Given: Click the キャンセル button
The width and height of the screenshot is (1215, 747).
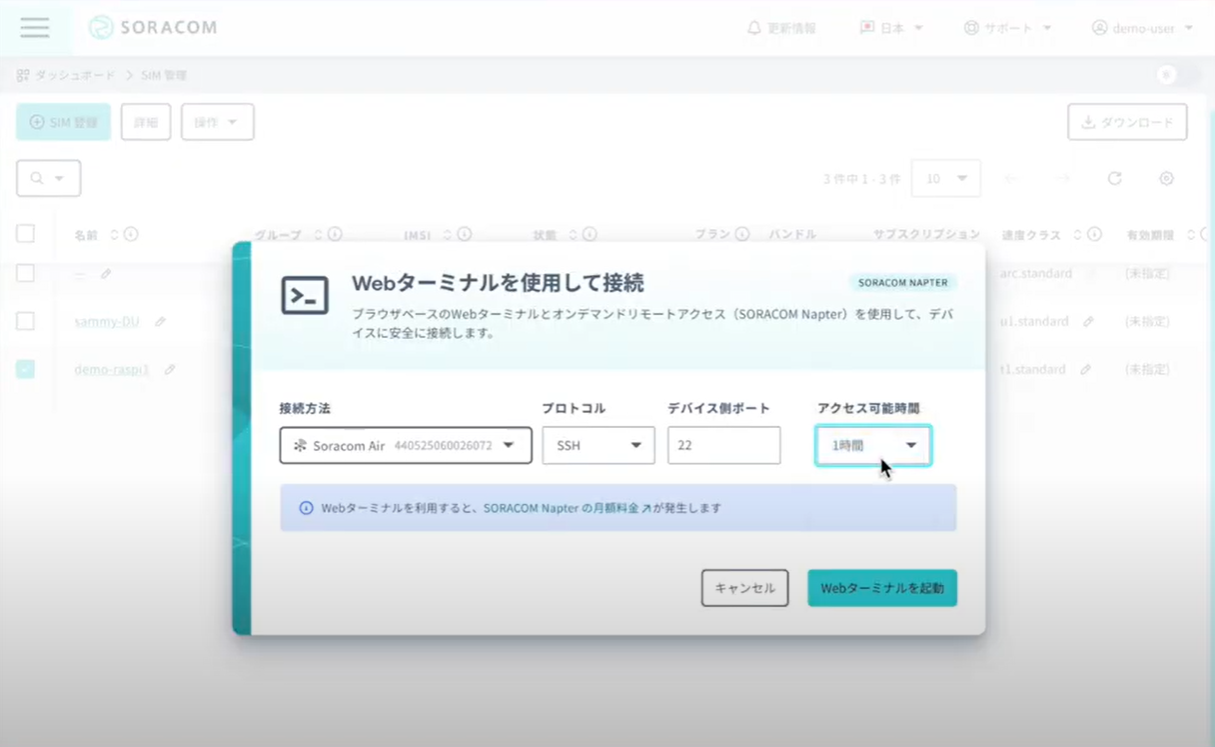Looking at the screenshot, I should pos(744,588).
